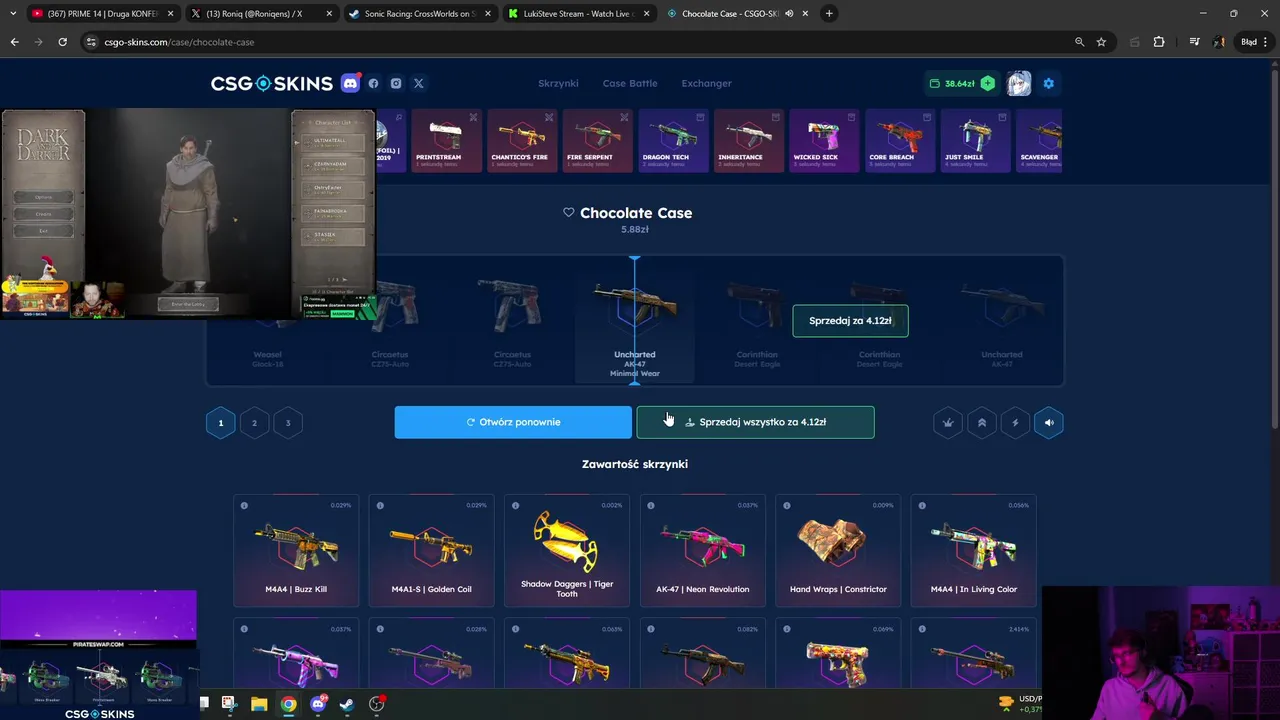Click the Core Breach live drop

pyautogui.click(x=899, y=141)
